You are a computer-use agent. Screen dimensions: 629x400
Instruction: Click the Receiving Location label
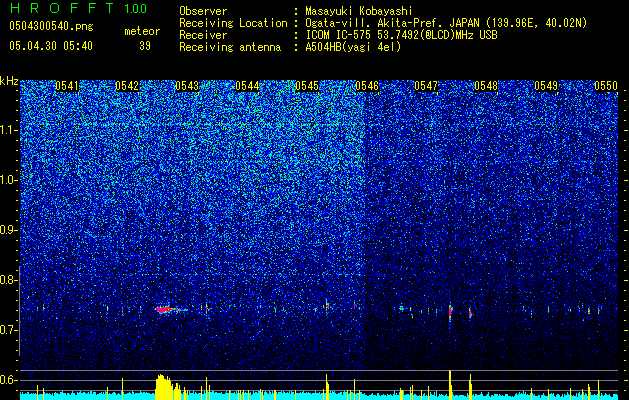tap(233, 23)
